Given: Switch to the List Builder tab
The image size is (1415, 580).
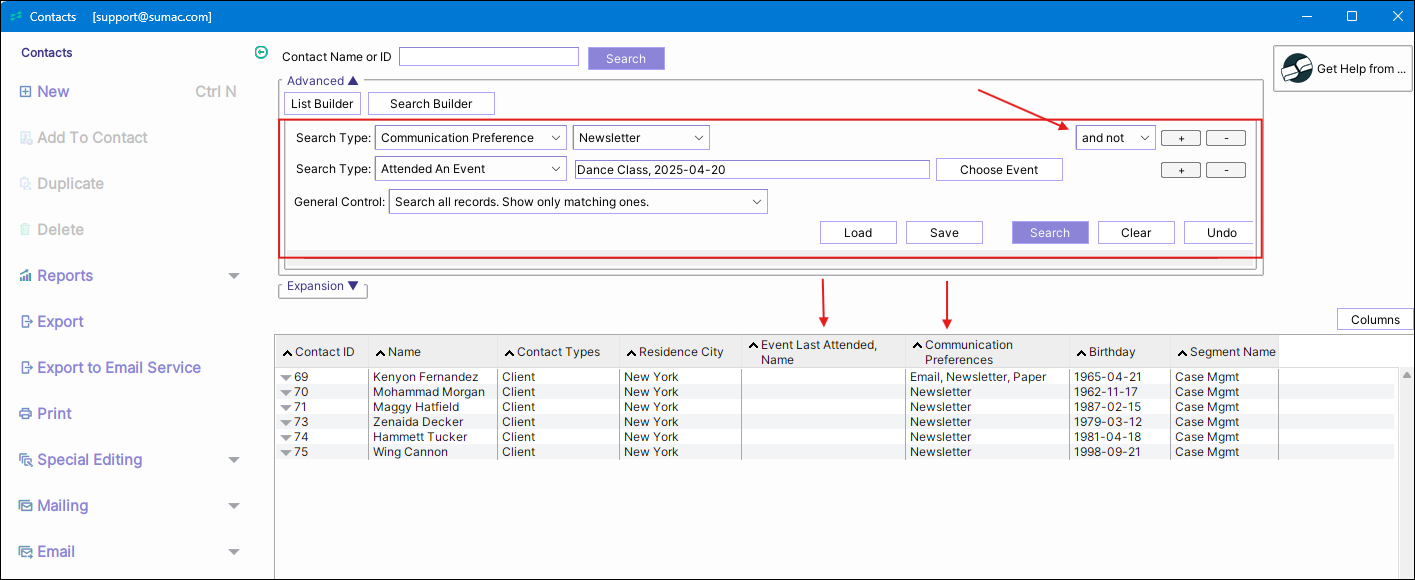Looking at the screenshot, I should [321, 104].
